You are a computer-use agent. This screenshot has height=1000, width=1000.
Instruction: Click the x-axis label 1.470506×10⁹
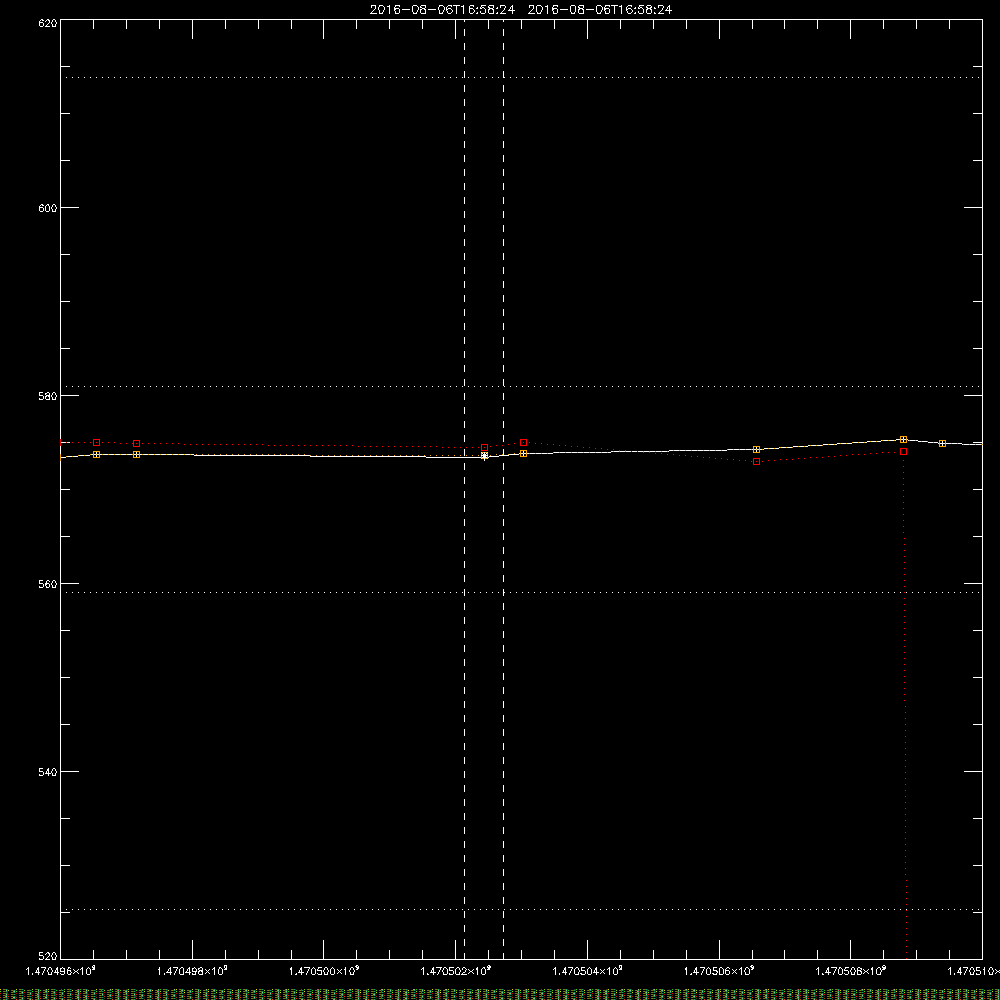point(719,971)
